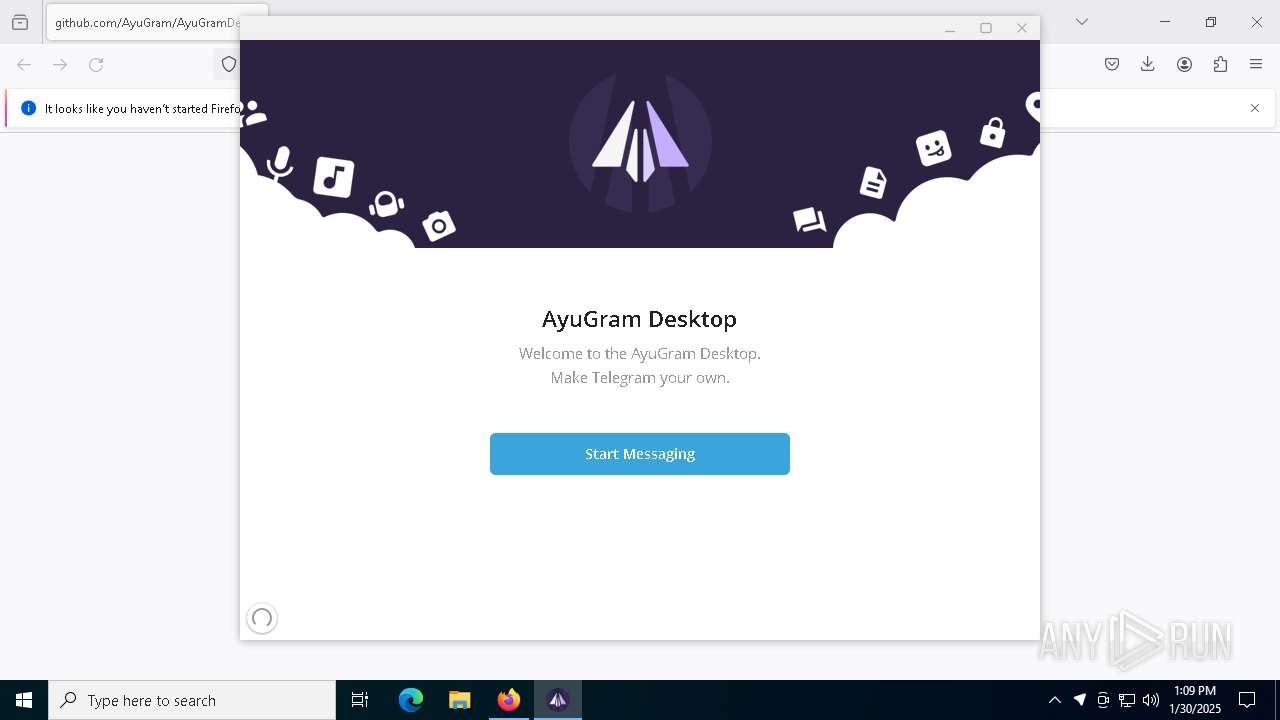Open the volume control in system tray
Viewport: 1280px width, 720px height.
[x=1151, y=700]
